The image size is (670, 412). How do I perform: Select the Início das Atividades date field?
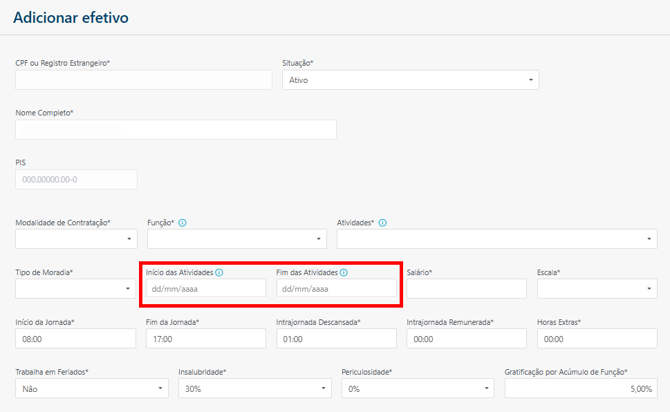click(206, 289)
